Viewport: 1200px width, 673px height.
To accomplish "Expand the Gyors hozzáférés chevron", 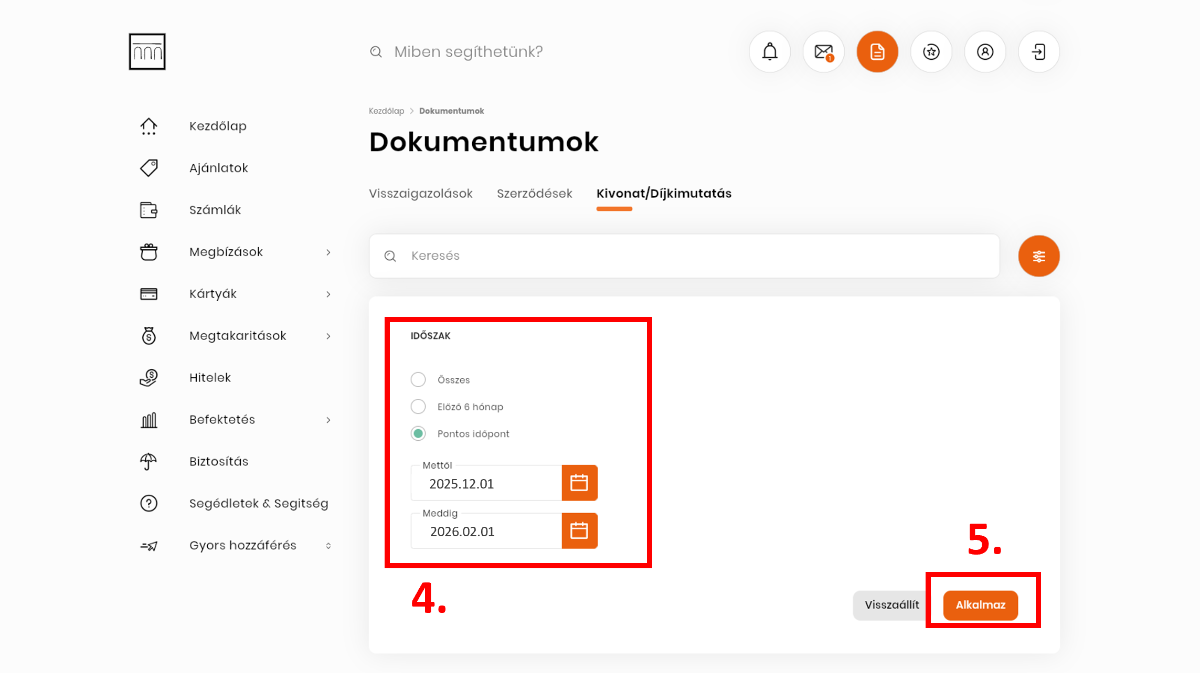I will coord(328,546).
